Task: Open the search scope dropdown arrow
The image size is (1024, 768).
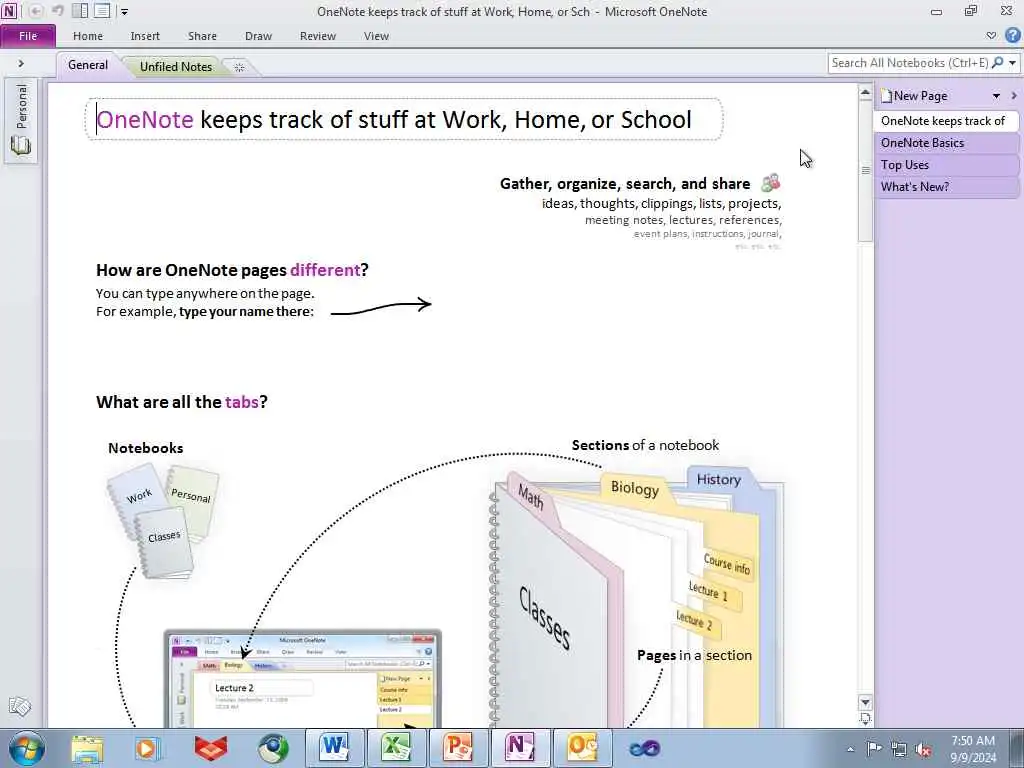Action: tap(1012, 63)
